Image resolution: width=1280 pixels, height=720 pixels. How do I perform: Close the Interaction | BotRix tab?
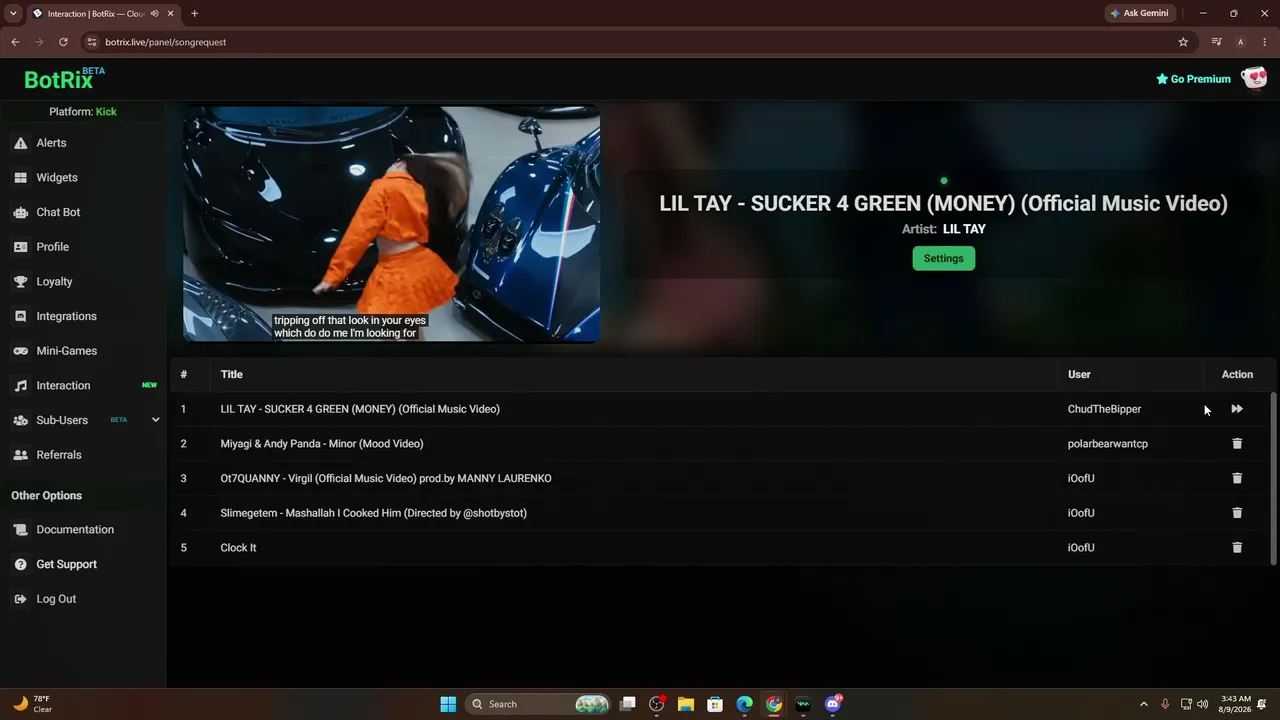pyautogui.click(x=171, y=14)
